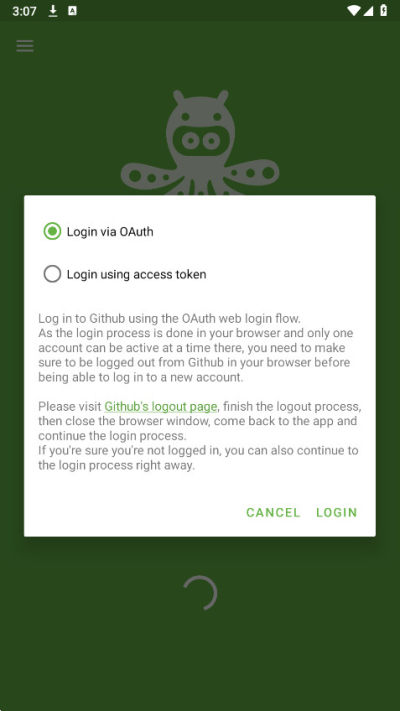
Task: Open Github's logout page link
Action: pyautogui.click(x=161, y=406)
